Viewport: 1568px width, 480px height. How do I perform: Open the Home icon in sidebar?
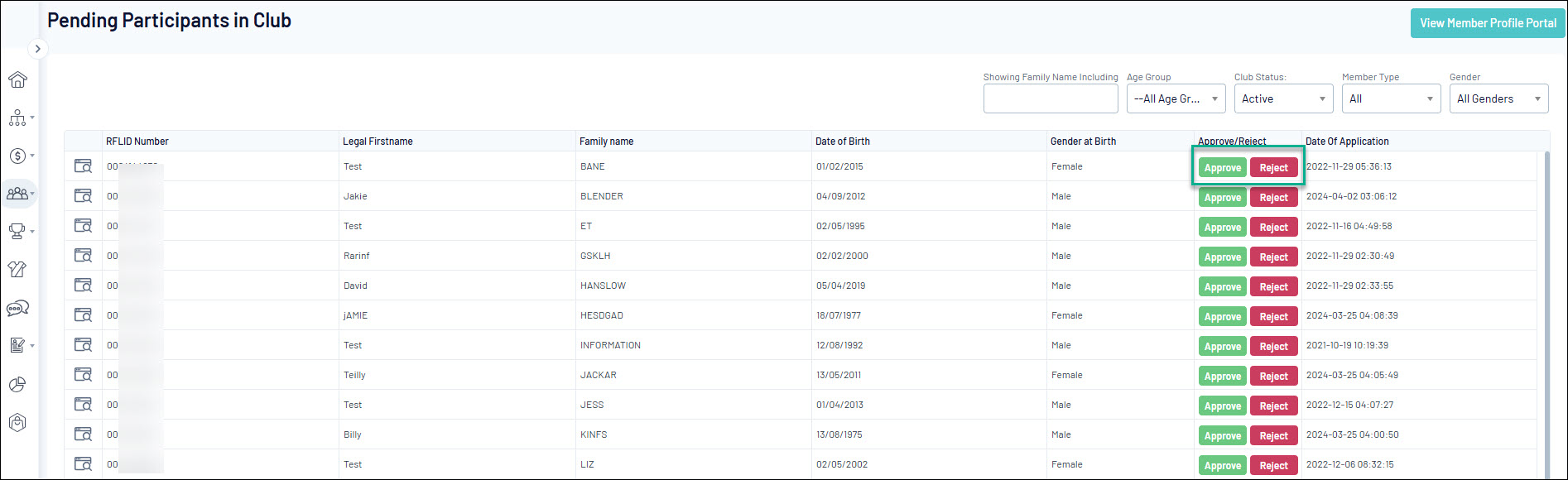point(17,79)
